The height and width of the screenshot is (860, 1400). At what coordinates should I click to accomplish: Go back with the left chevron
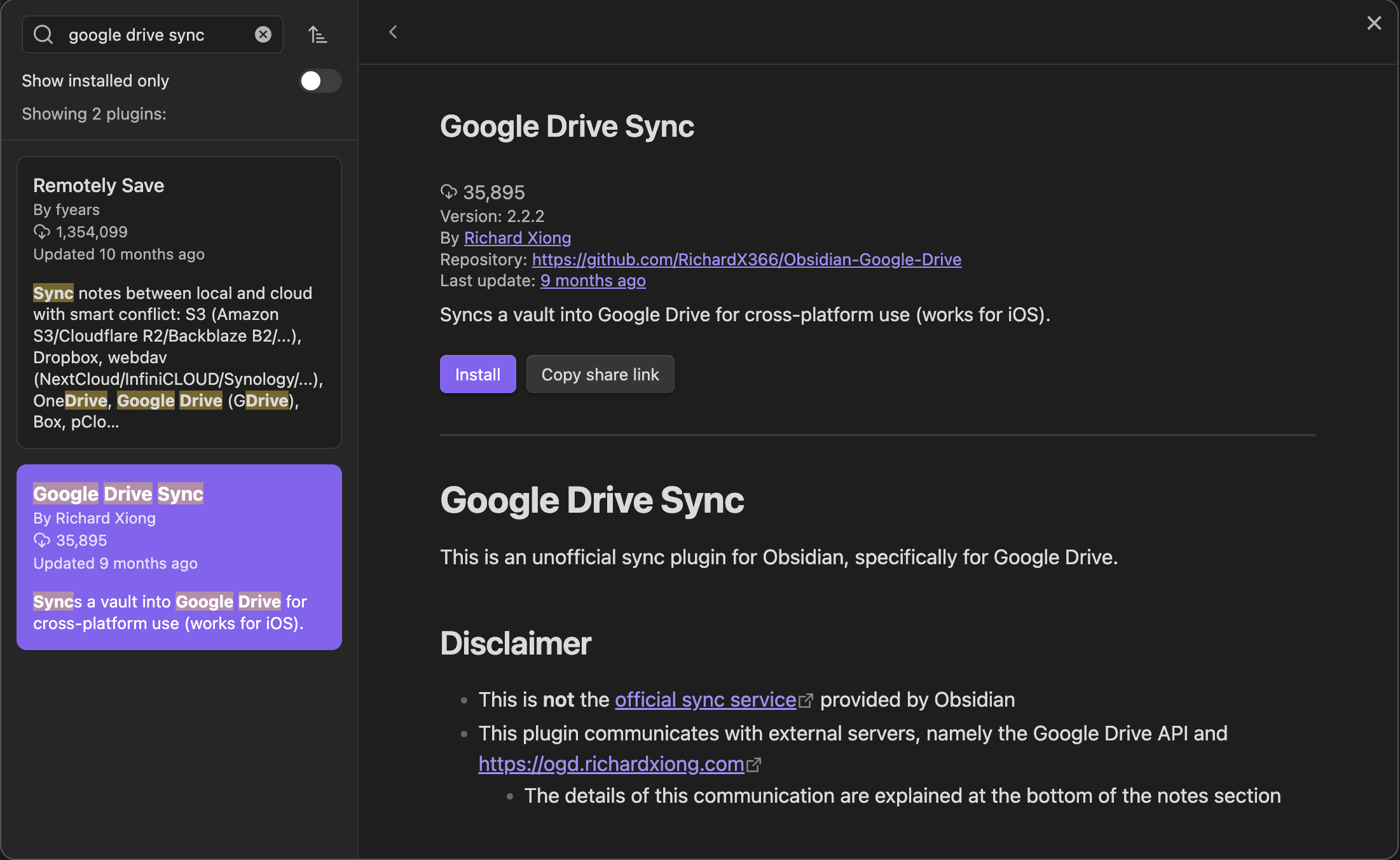pos(393,32)
